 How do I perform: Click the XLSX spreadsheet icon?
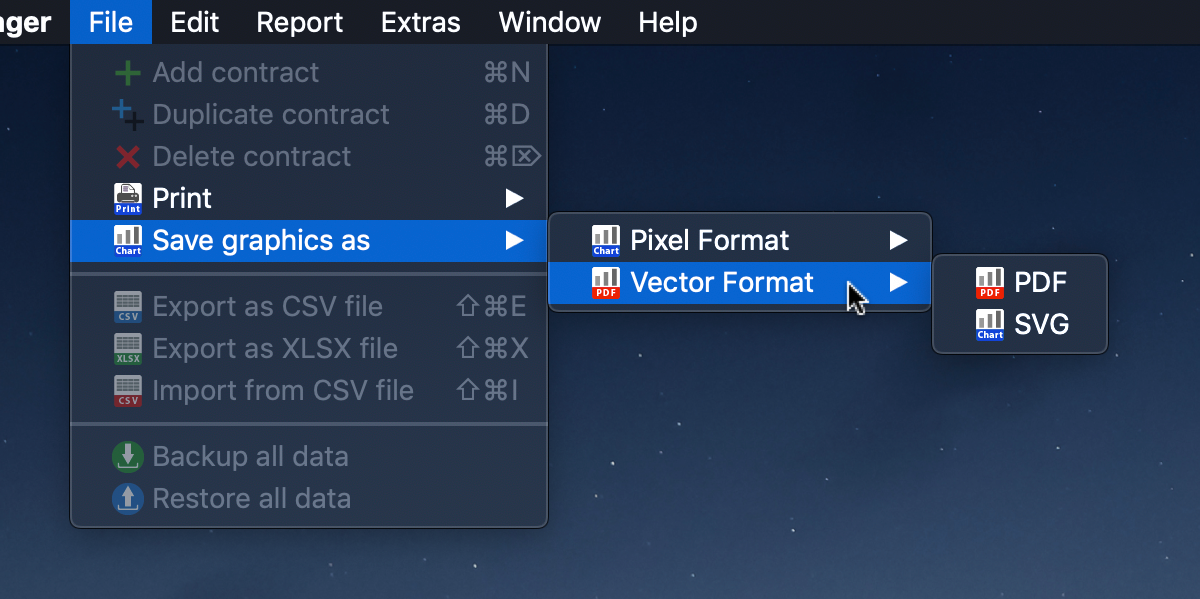128,349
